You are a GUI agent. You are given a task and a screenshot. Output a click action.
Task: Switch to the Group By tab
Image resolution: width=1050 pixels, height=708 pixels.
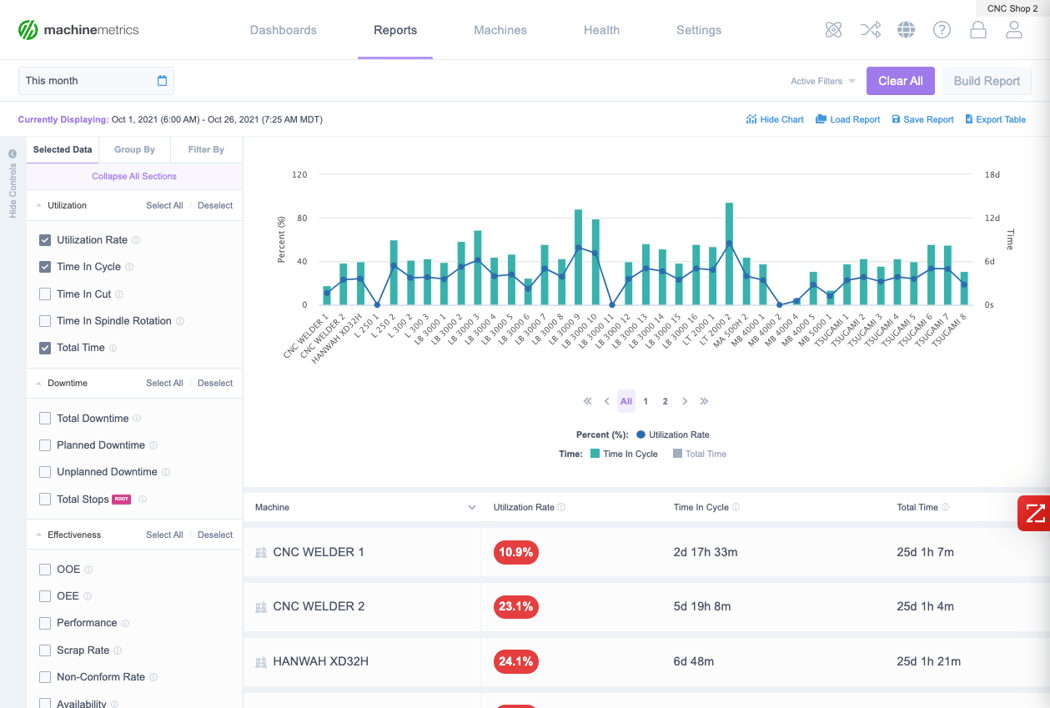click(134, 150)
